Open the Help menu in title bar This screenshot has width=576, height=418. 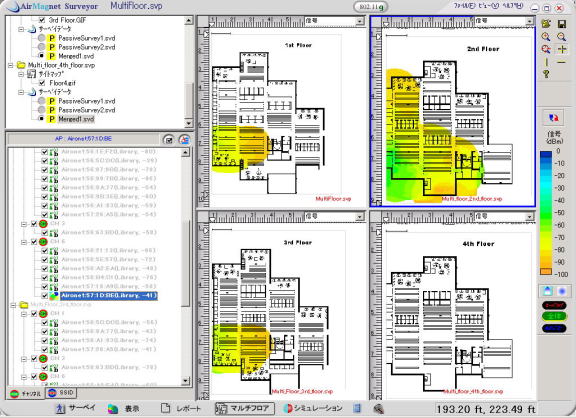513,6
